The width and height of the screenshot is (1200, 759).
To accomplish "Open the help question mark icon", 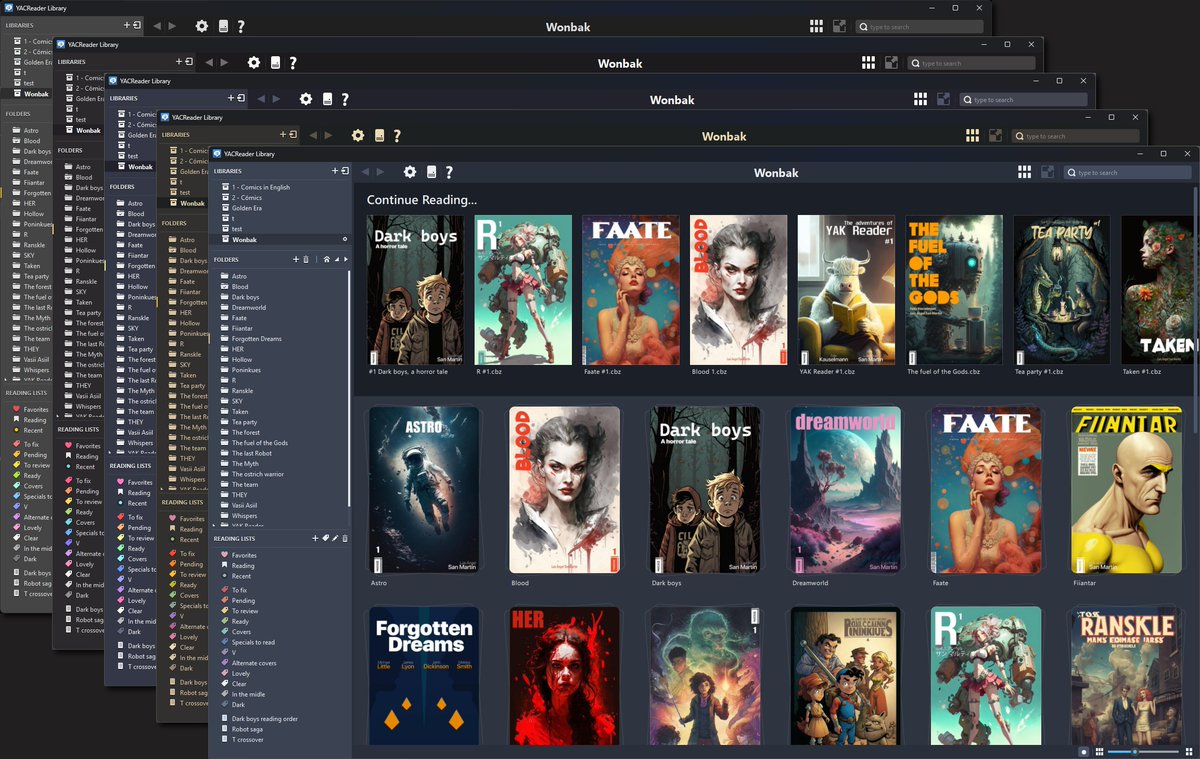I will coord(448,172).
